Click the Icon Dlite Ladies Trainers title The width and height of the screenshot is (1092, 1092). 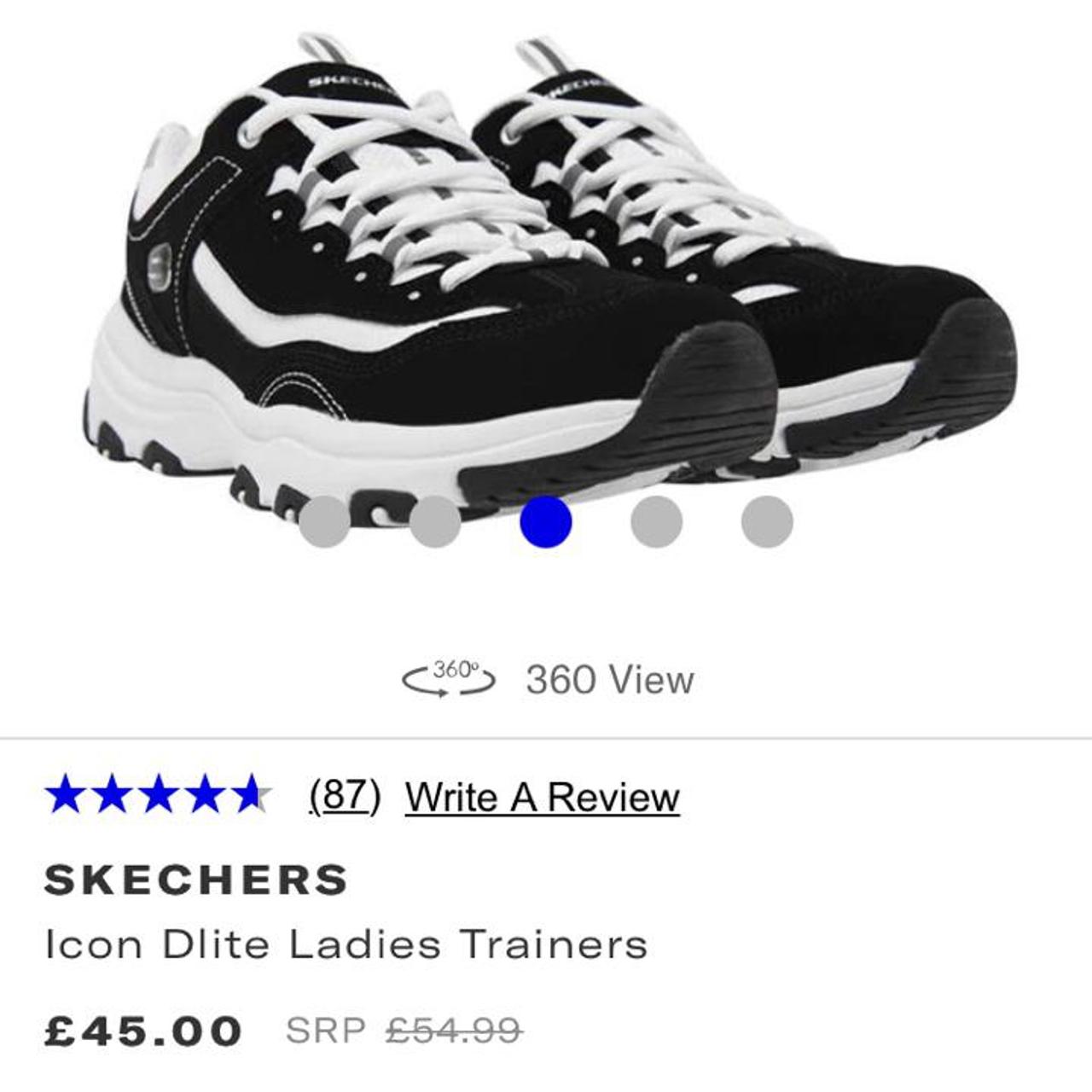pyautogui.click(x=346, y=944)
